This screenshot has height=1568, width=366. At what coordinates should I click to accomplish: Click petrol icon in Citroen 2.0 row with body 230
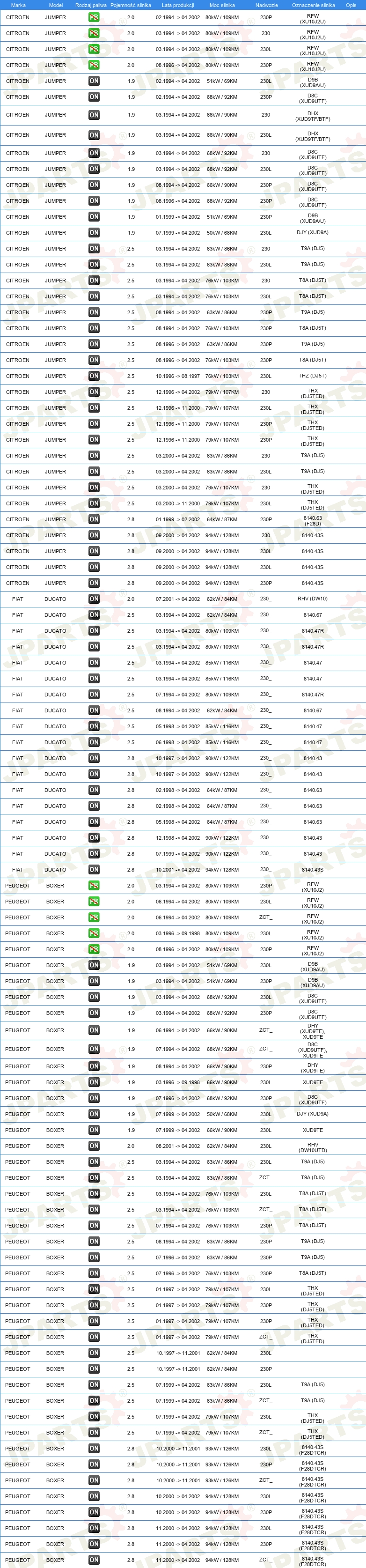94,33
